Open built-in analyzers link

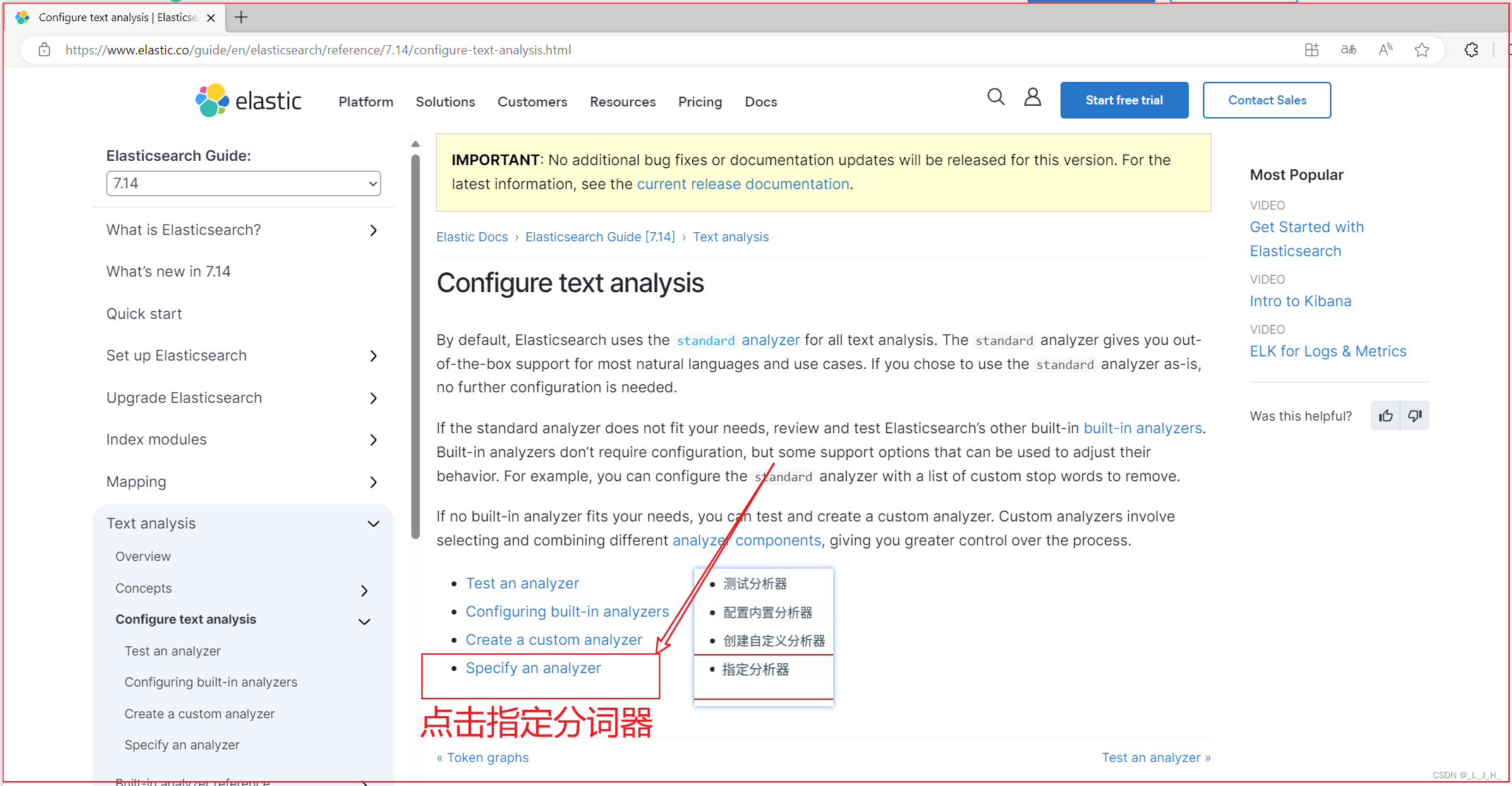[1142, 428]
